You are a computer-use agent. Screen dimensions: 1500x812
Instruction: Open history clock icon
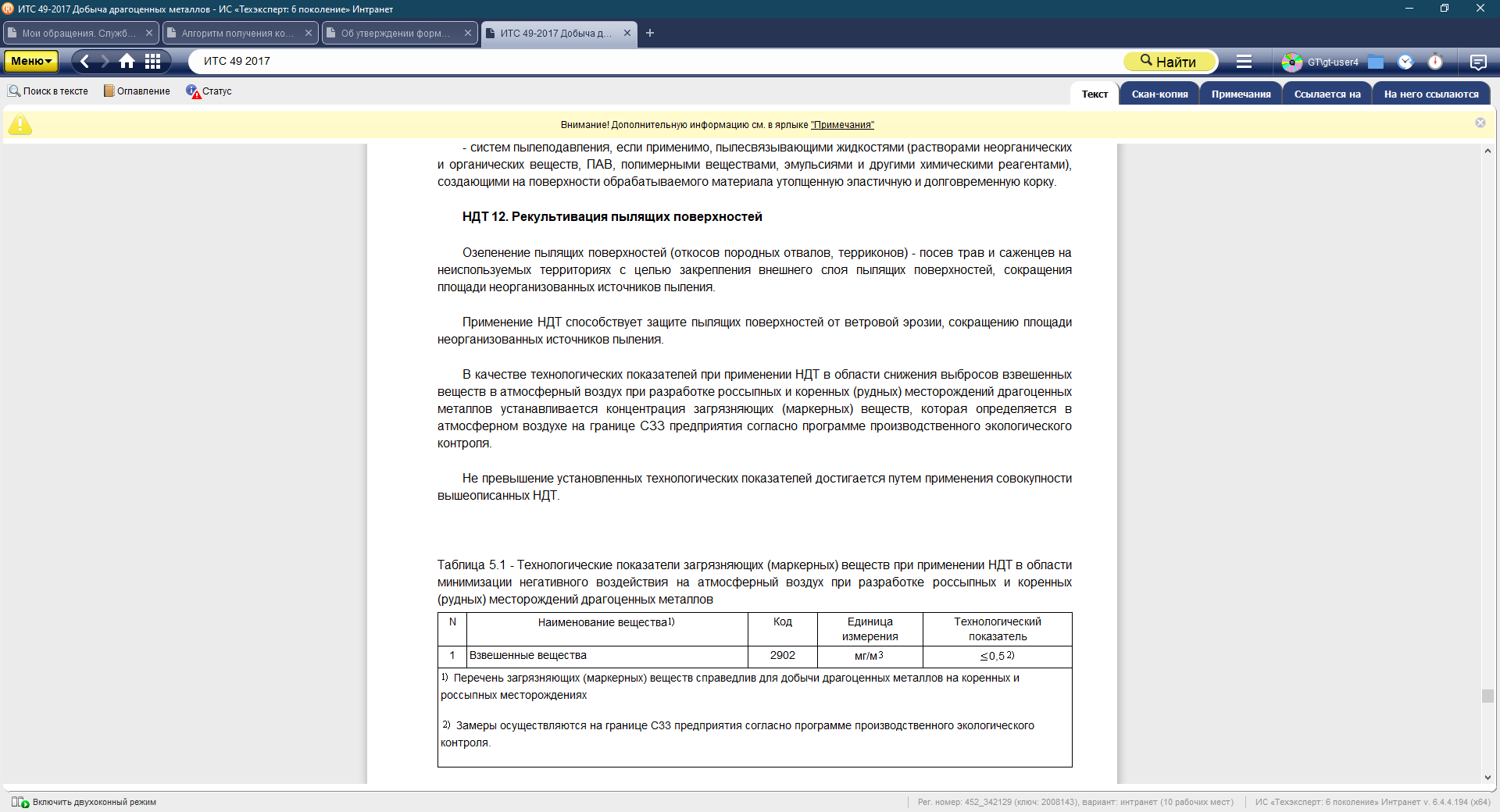(x=1405, y=62)
